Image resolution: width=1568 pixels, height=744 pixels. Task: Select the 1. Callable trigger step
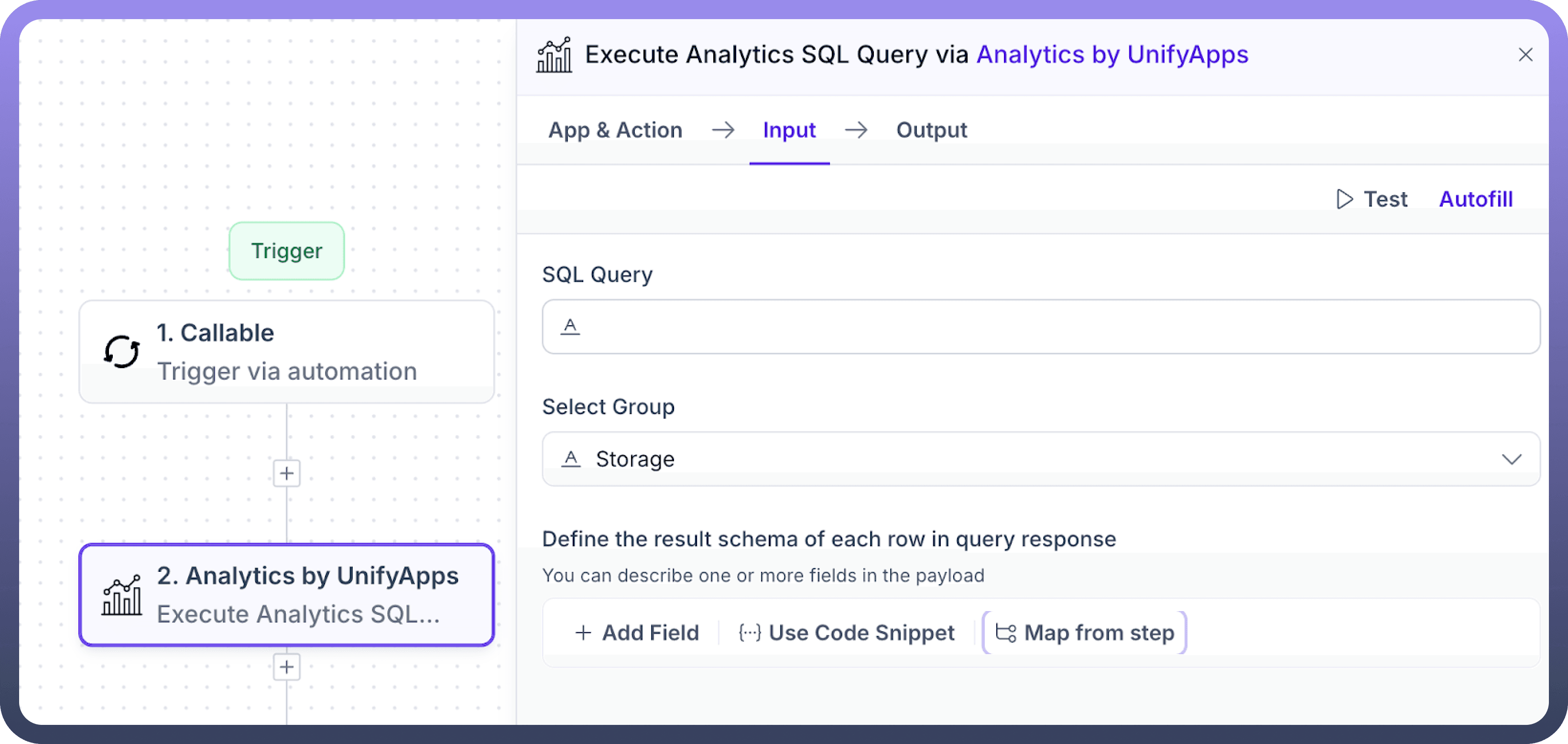(x=287, y=352)
